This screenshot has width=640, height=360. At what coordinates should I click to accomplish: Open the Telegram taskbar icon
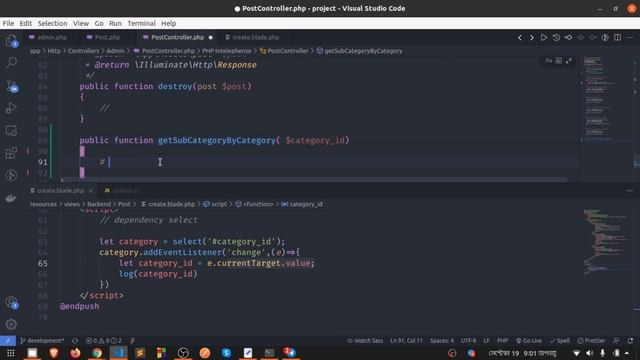coord(290,353)
